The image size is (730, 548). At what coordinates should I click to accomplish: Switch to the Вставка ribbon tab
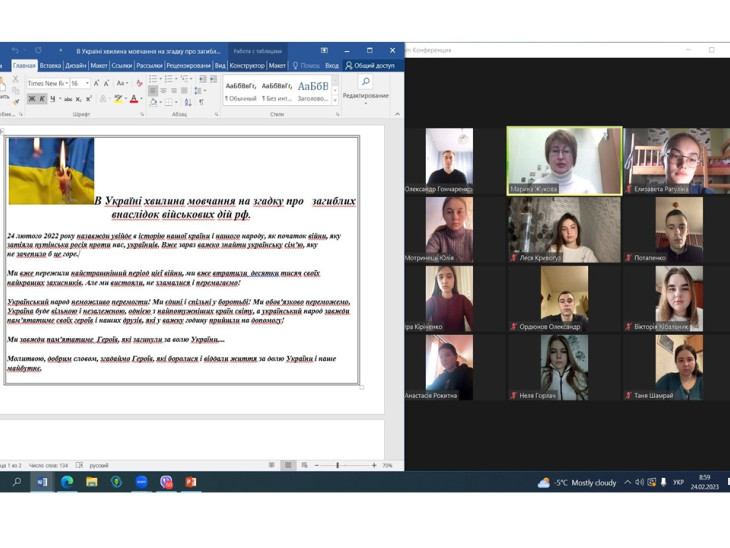coord(50,66)
